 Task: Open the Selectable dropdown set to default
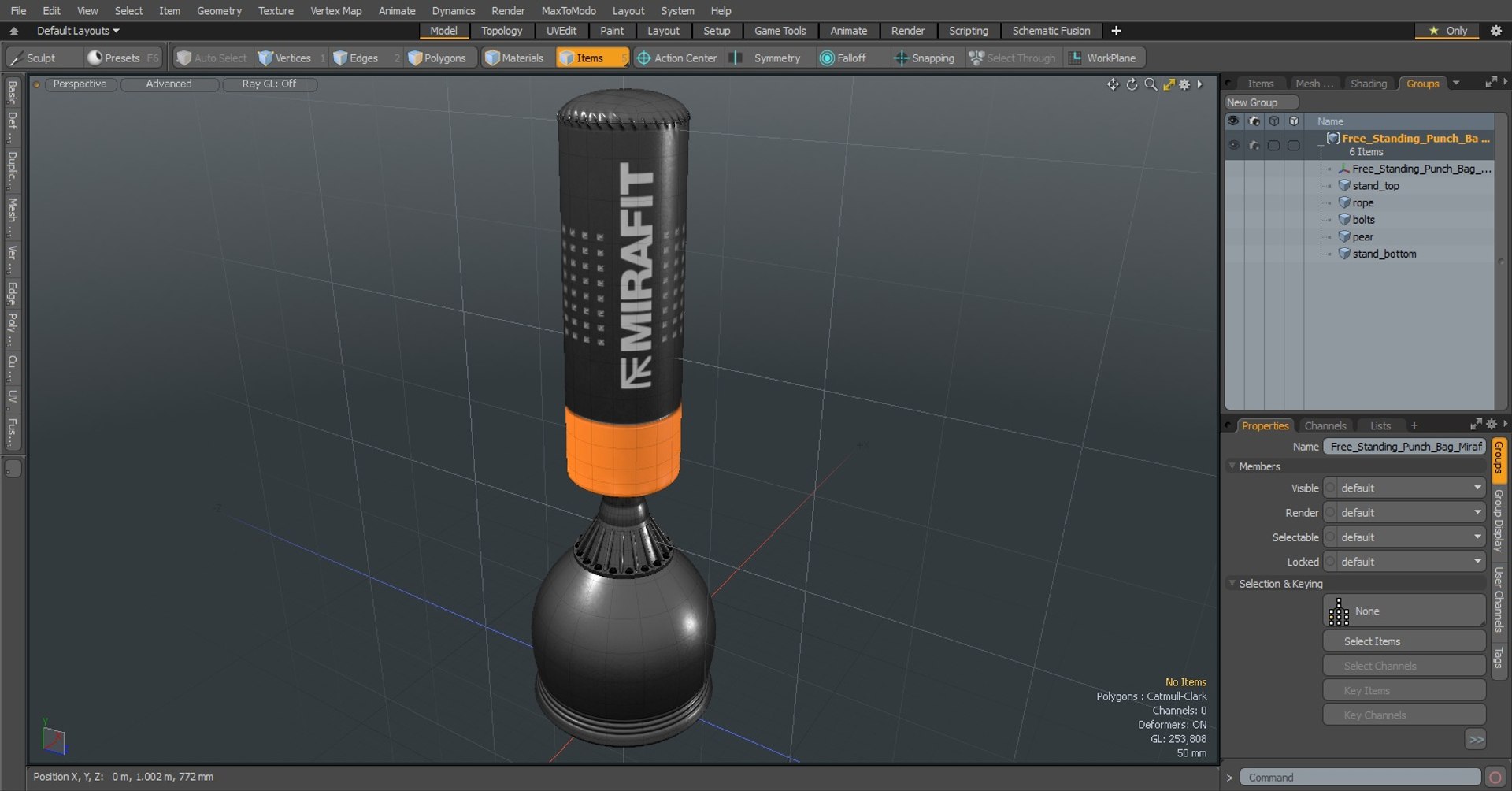tap(1406, 537)
